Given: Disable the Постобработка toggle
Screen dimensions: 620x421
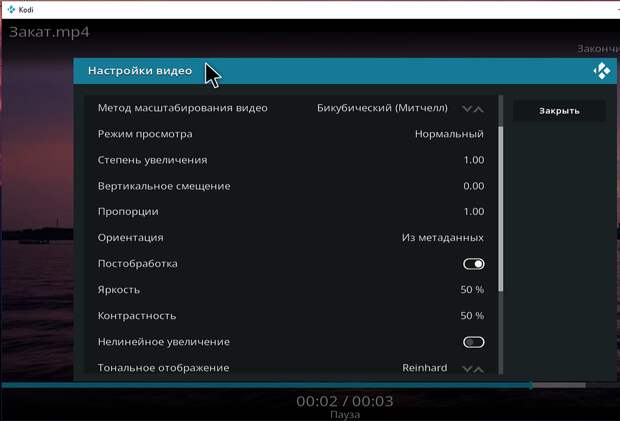Looking at the screenshot, I should [x=473, y=264].
